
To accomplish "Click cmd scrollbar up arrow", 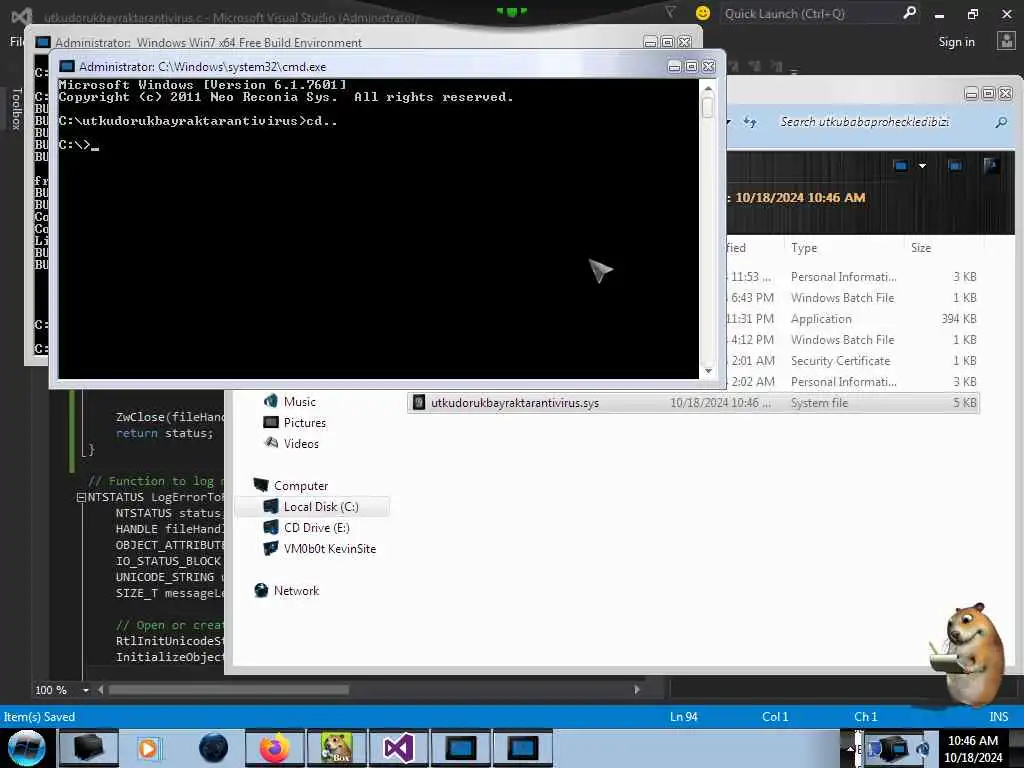I will [x=708, y=88].
